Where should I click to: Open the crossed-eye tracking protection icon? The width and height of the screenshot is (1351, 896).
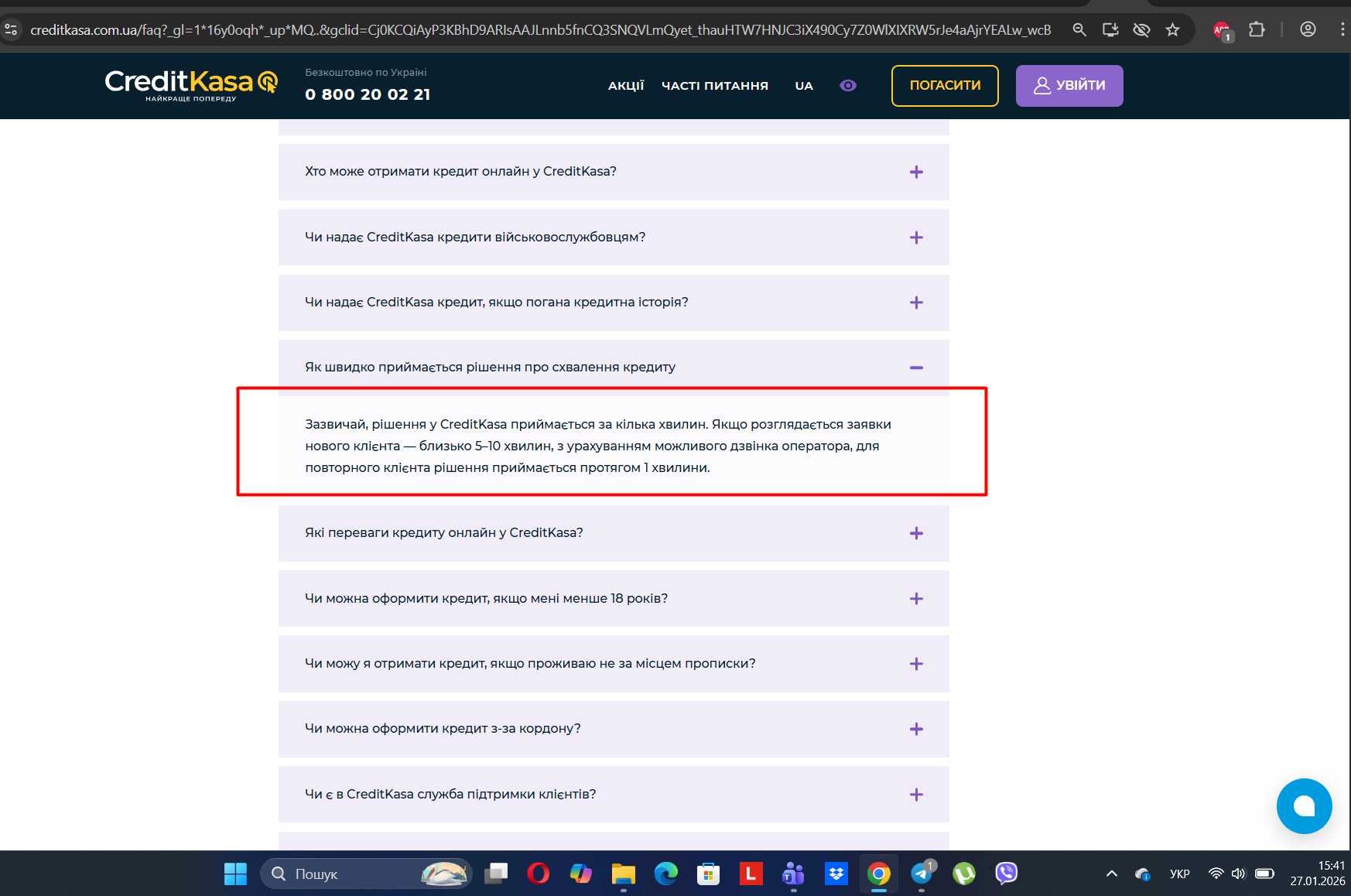pos(1141,30)
